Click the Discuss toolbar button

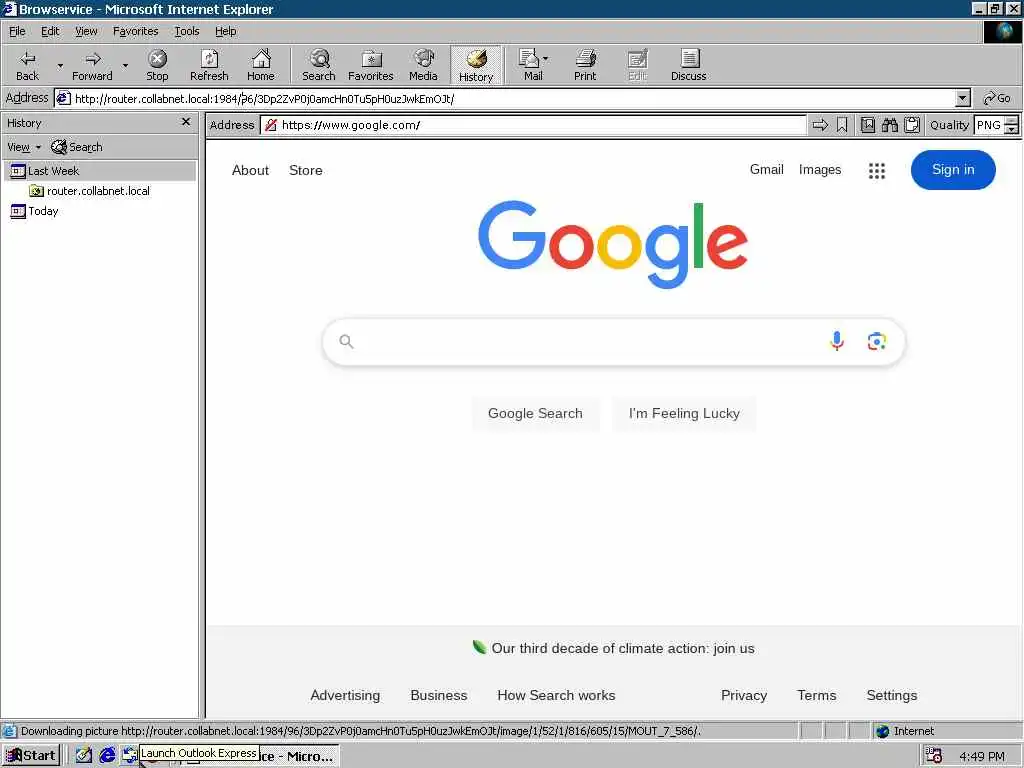click(x=688, y=65)
